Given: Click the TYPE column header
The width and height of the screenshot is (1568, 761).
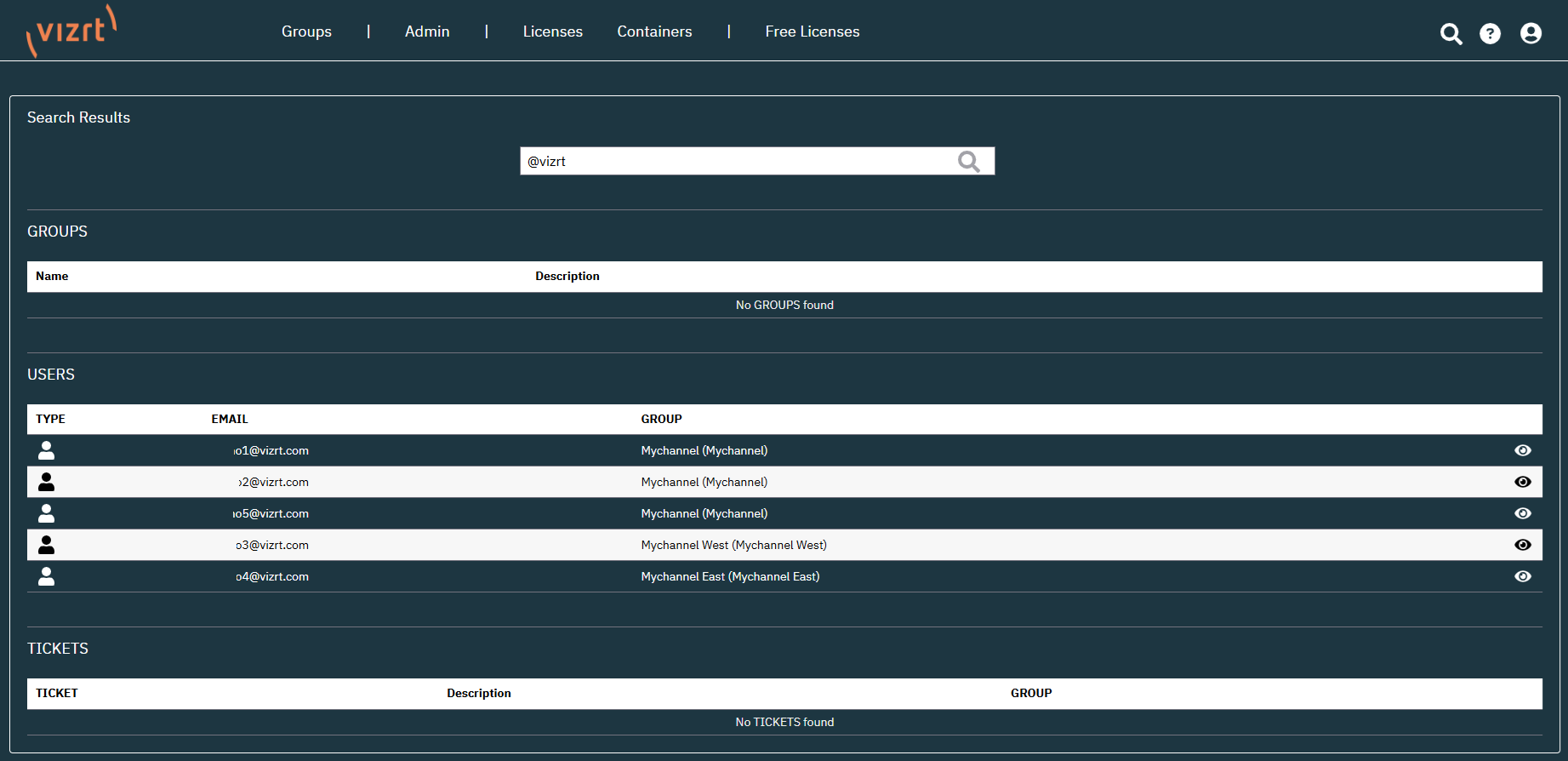Looking at the screenshot, I should point(50,419).
